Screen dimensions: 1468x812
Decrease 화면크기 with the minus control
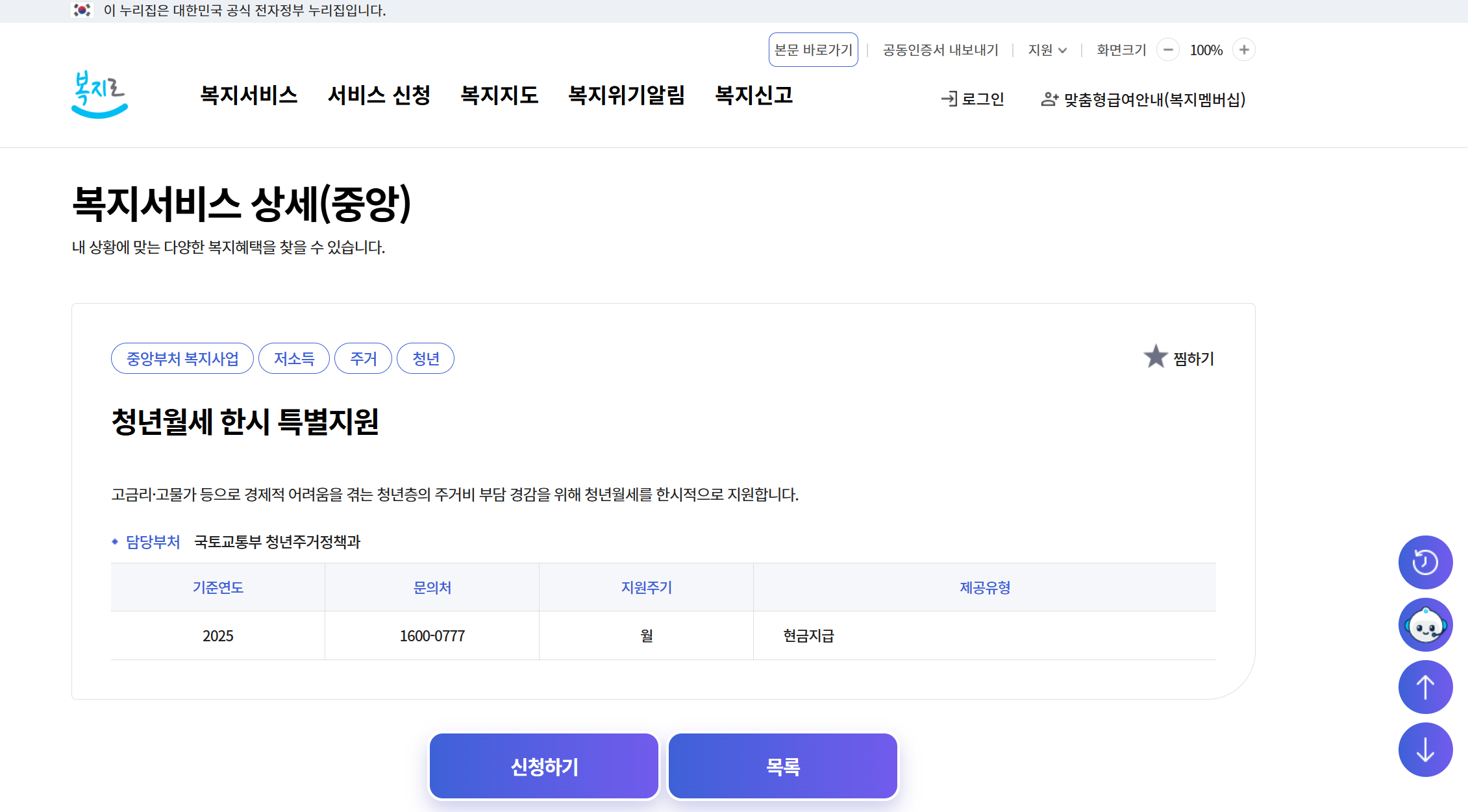1168,49
